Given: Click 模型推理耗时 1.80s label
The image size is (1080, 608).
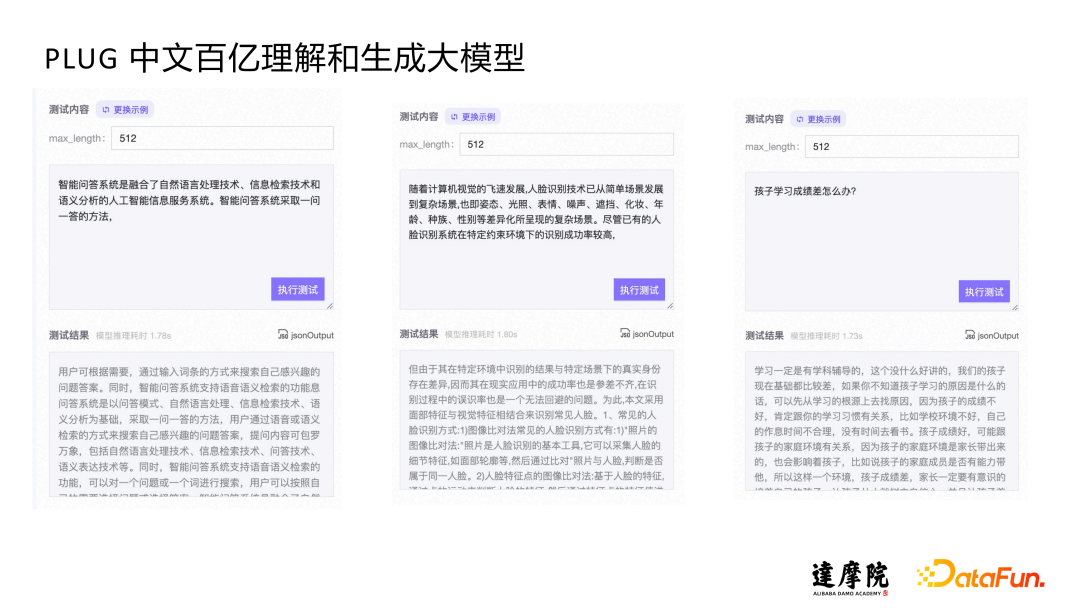Looking at the screenshot, I should coord(481,335).
